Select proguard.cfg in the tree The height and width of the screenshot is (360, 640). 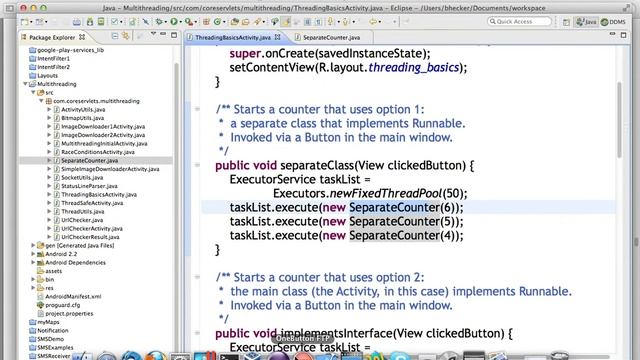(62, 305)
